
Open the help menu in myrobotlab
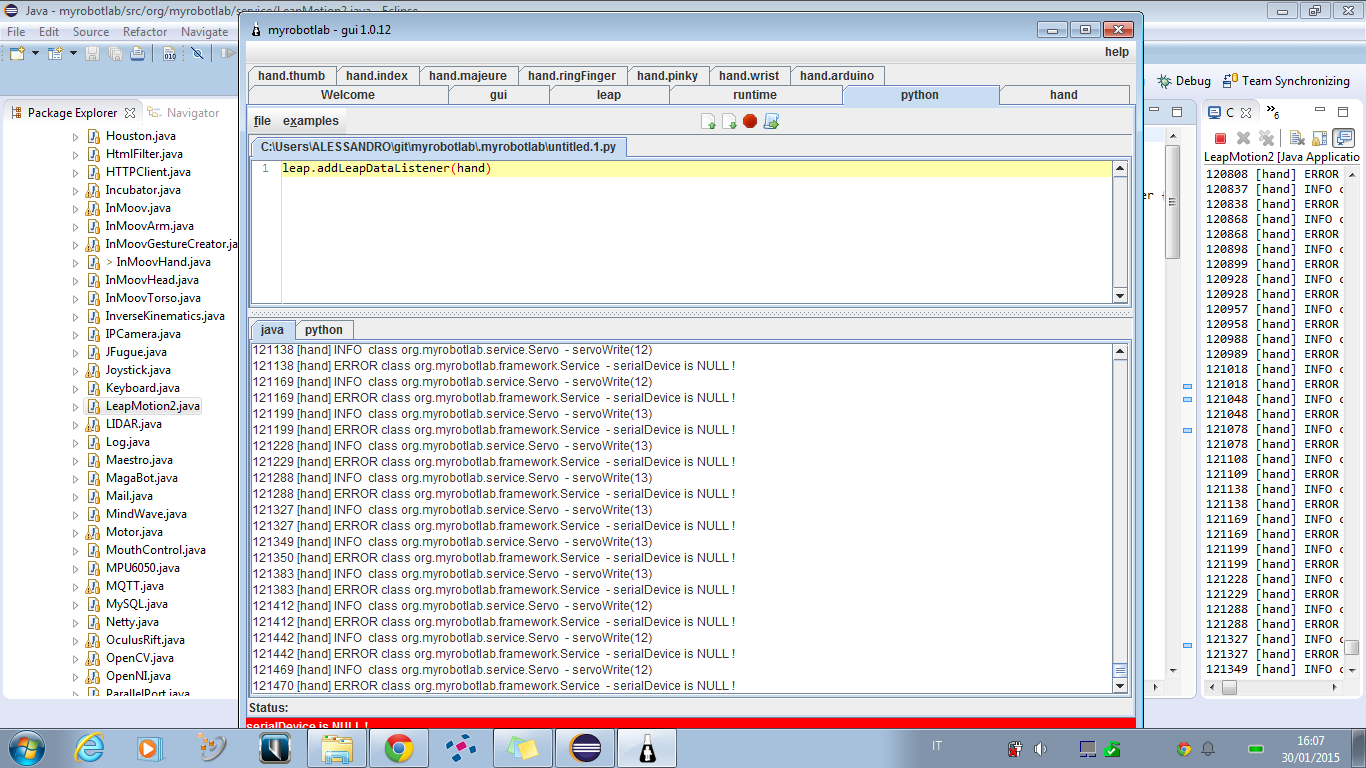1117,52
